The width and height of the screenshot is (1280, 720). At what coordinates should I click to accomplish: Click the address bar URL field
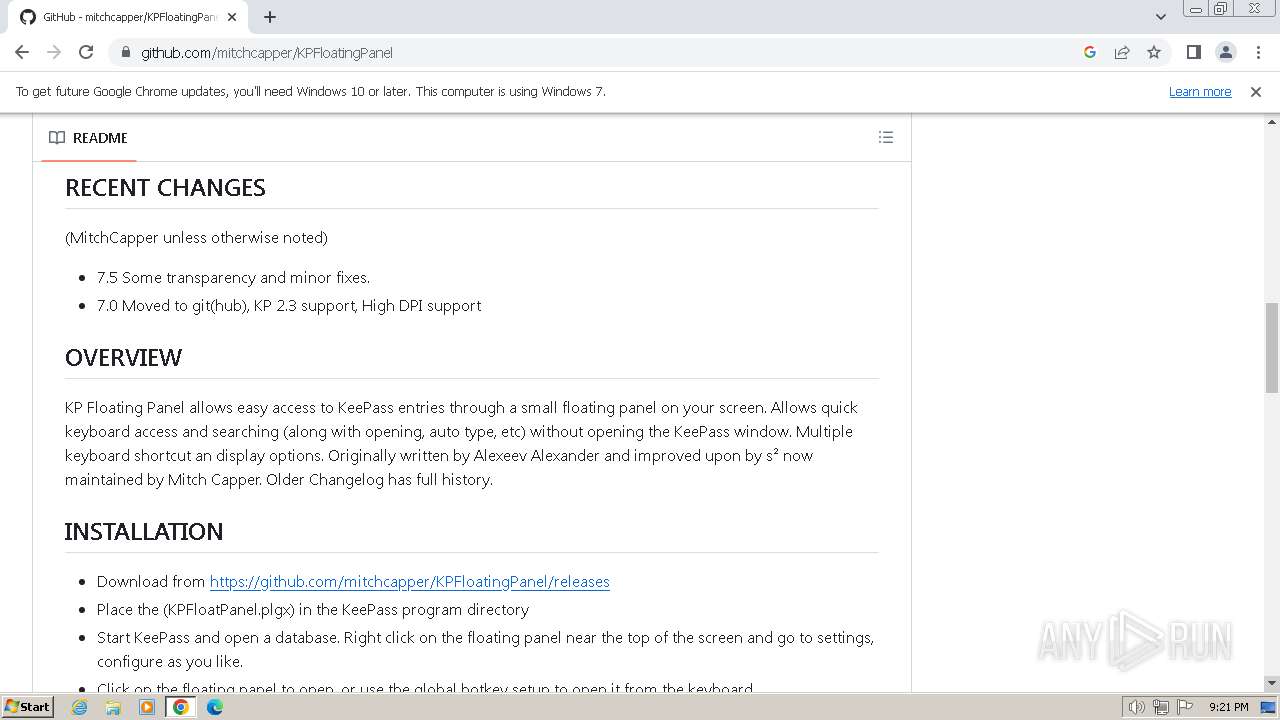coord(600,52)
